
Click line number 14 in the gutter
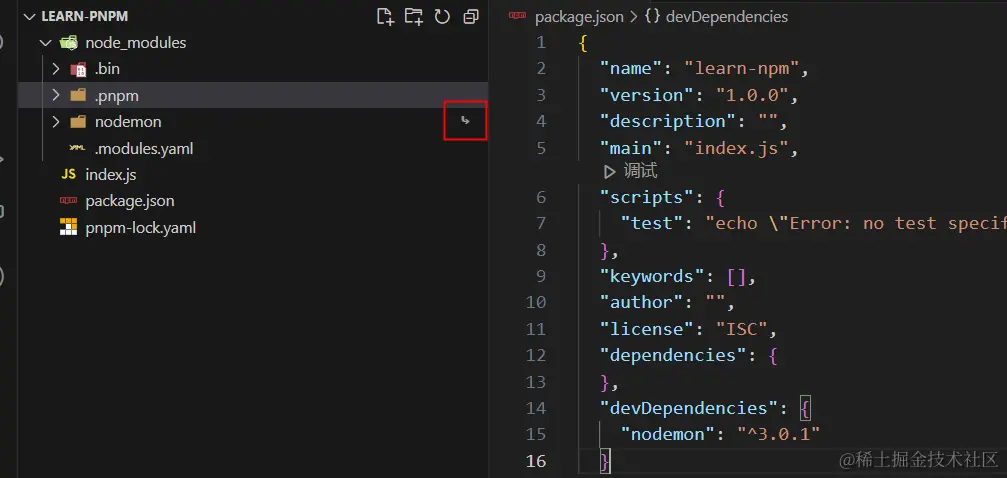(x=536, y=408)
